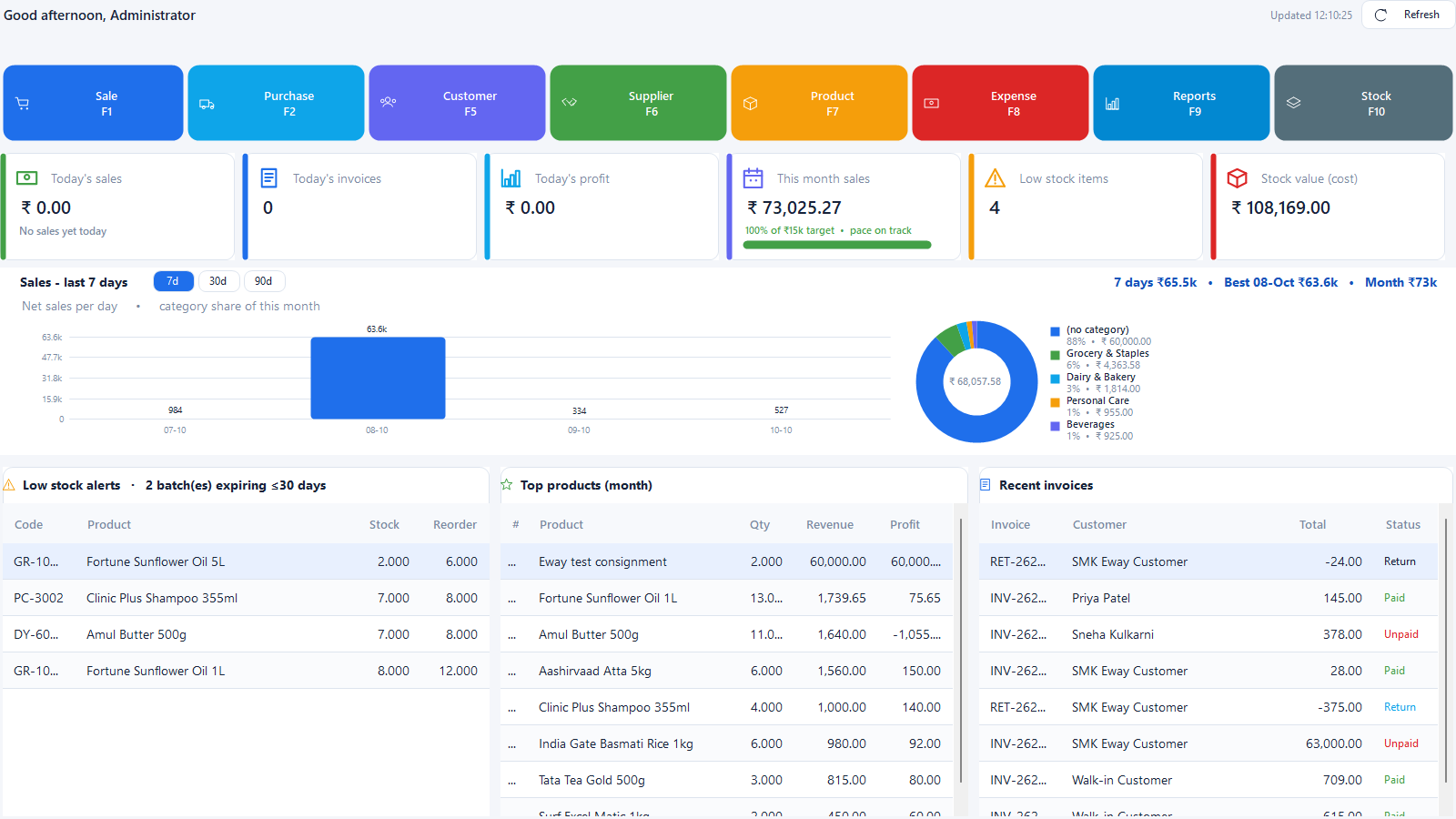Click the bar chart icon on Reports tile
Viewport: 1456px width, 819px height.
tap(1112, 104)
